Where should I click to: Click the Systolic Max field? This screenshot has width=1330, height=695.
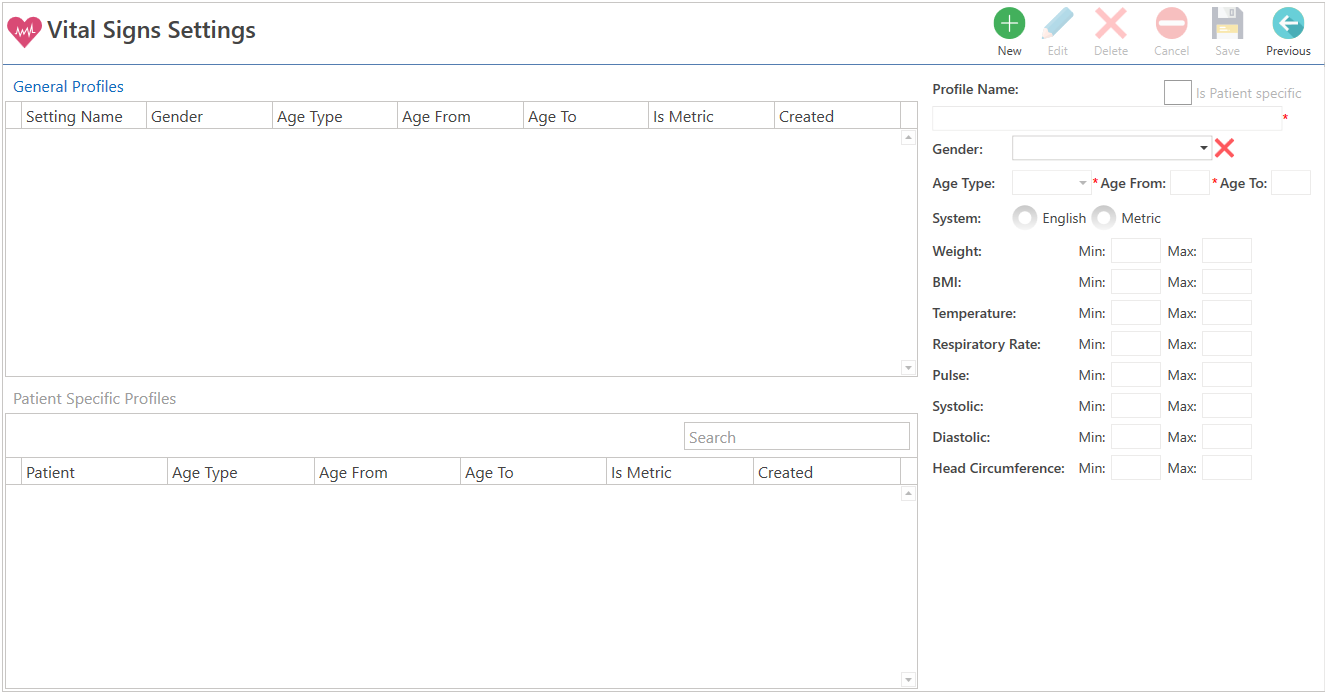click(1227, 406)
